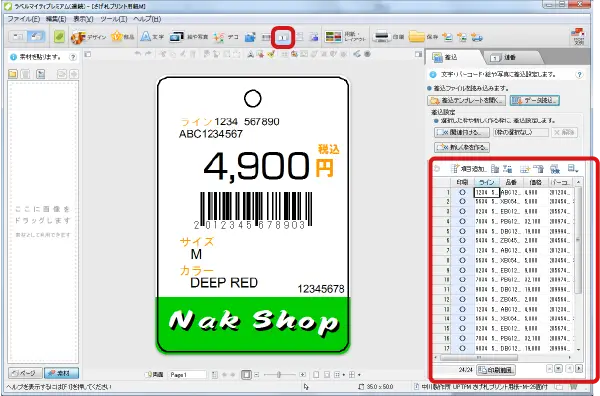Screen dimensions: 600x396
Task: Open the ファイル(F) menu
Action: [x=24, y=19]
